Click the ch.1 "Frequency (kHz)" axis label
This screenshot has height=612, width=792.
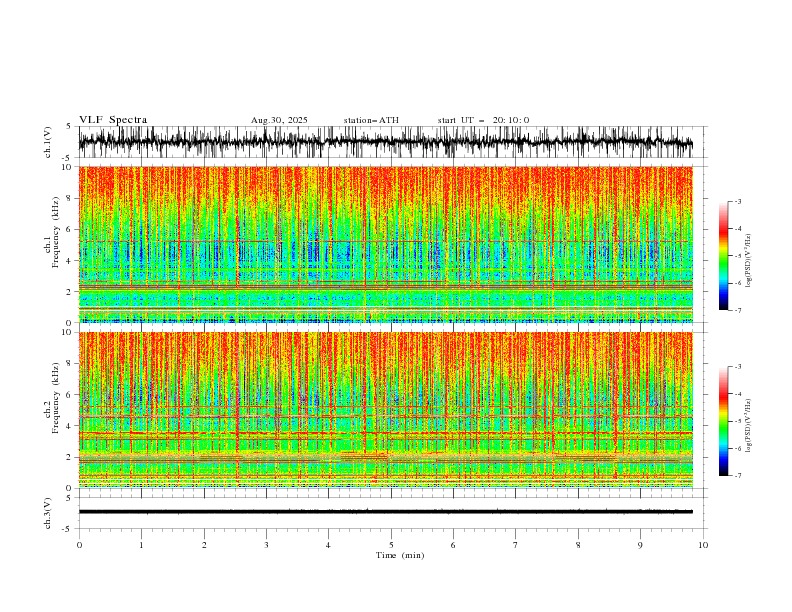coord(56,232)
